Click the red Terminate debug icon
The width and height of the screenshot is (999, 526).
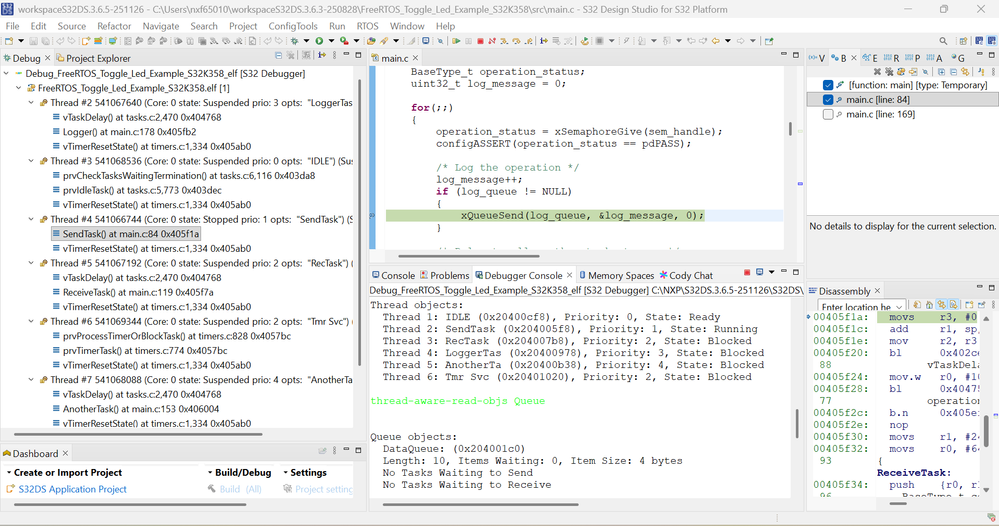480,41
